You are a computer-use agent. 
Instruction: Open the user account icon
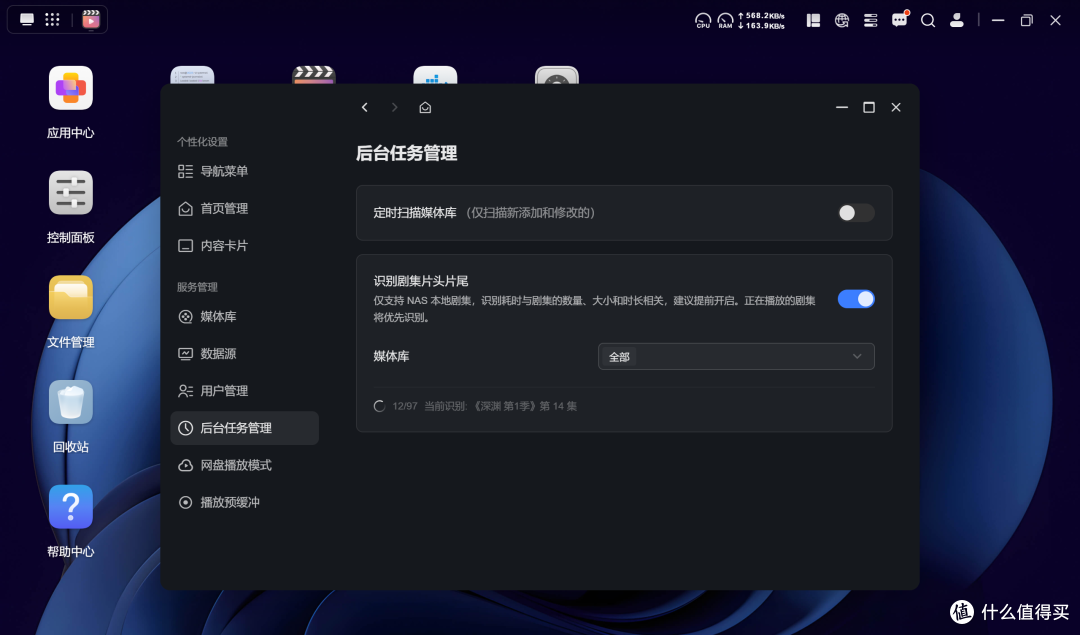(957, 21)
